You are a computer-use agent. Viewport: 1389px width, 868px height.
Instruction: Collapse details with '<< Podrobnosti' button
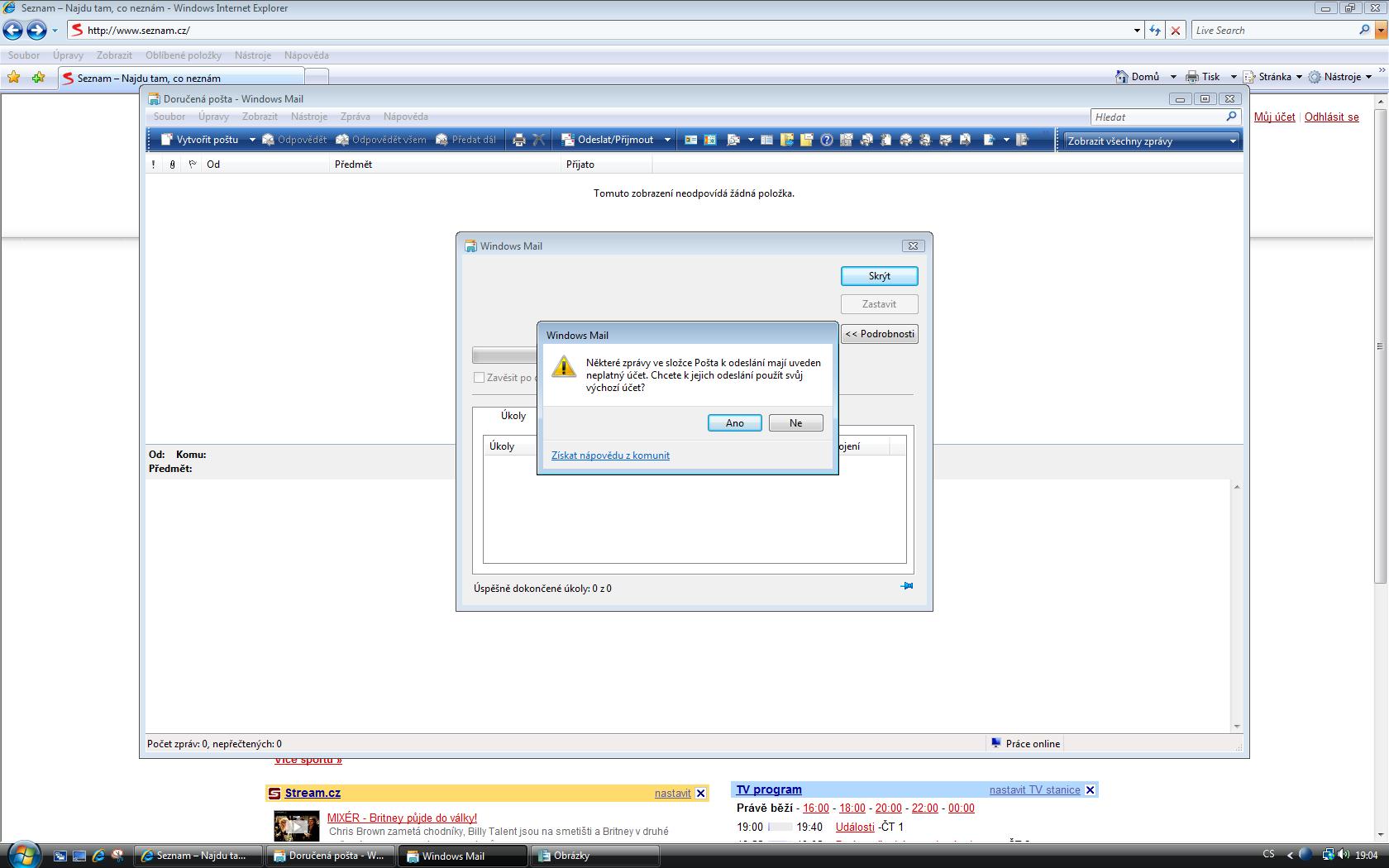coord(880,334)
